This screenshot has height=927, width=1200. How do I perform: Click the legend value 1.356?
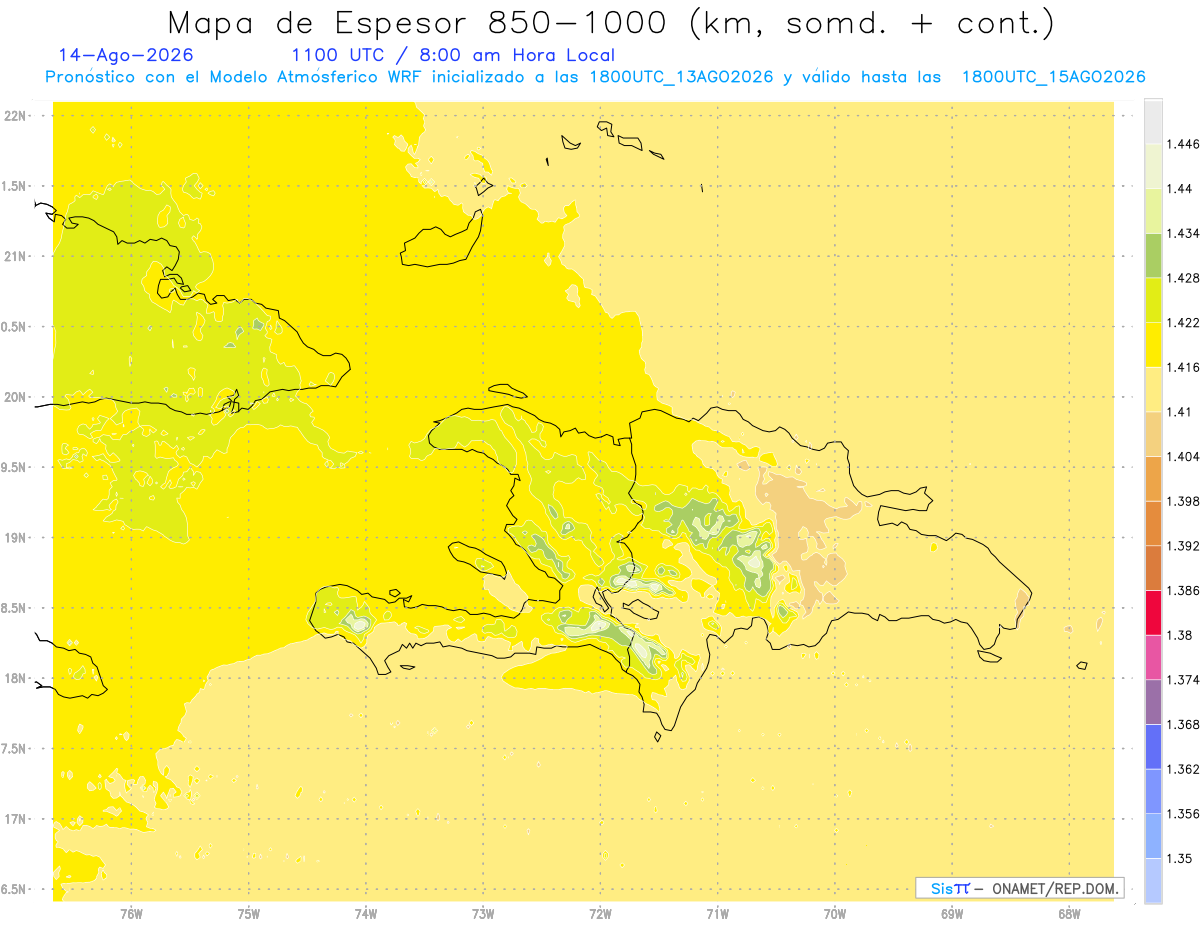(1184, 814)
